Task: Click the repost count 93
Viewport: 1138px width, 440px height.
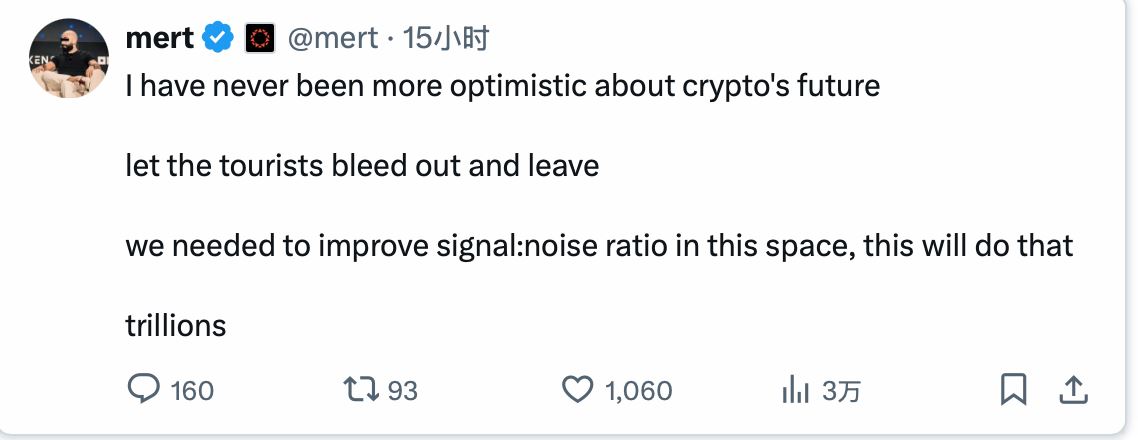Action: click(402, 390)
